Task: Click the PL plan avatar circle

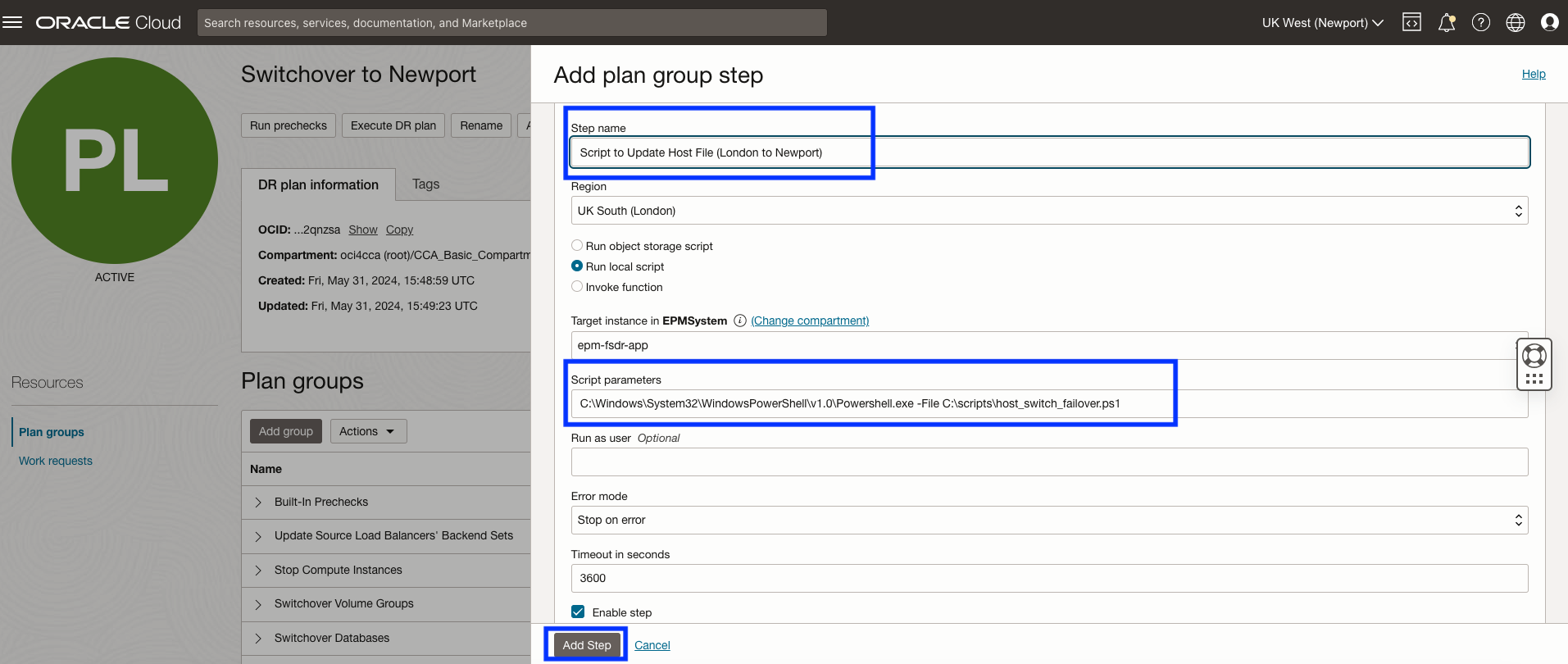Action: pos(115,161)
